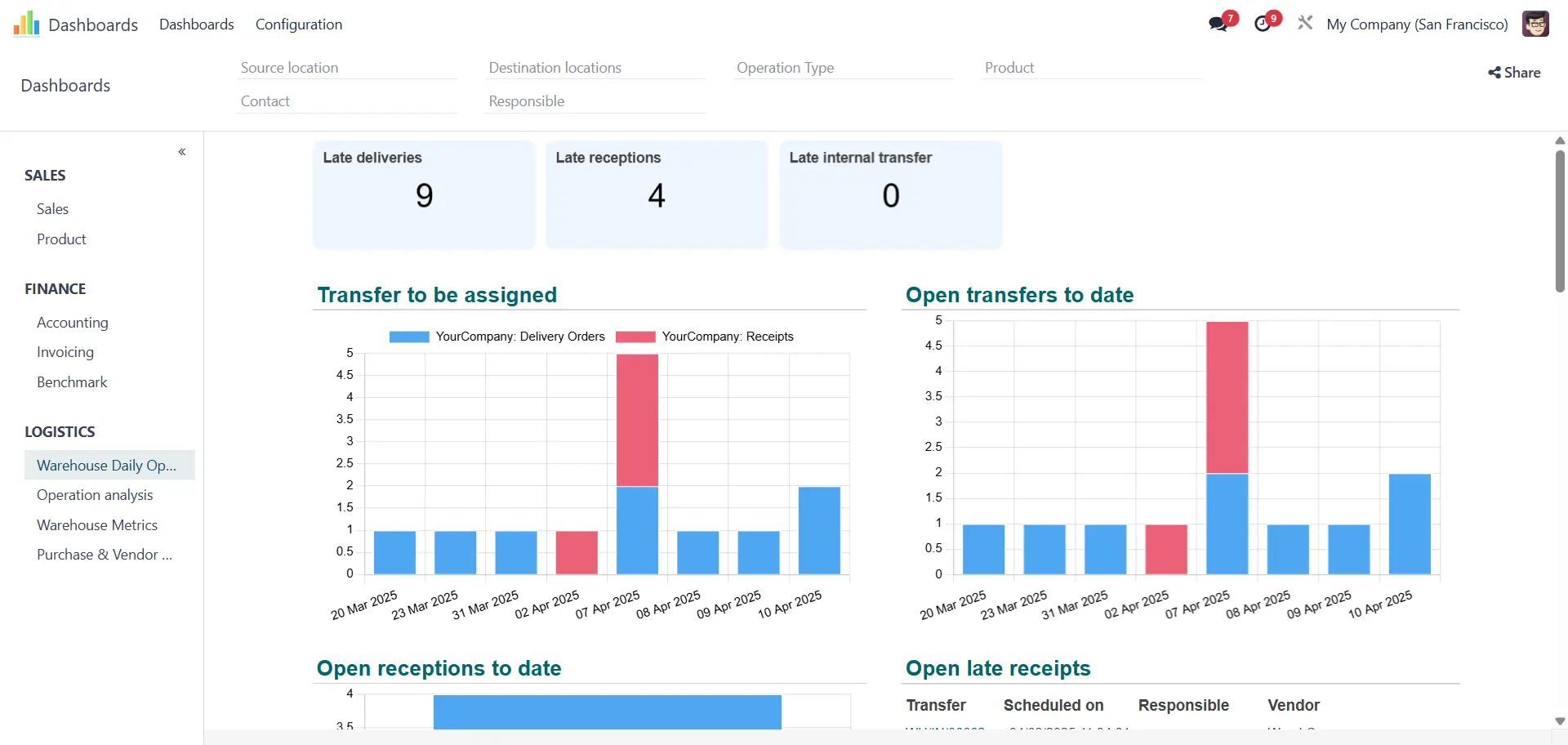This screenshot has height=745, width=1568.
Task: Click the Responsible filter field
Action: [x=595, y=101]
